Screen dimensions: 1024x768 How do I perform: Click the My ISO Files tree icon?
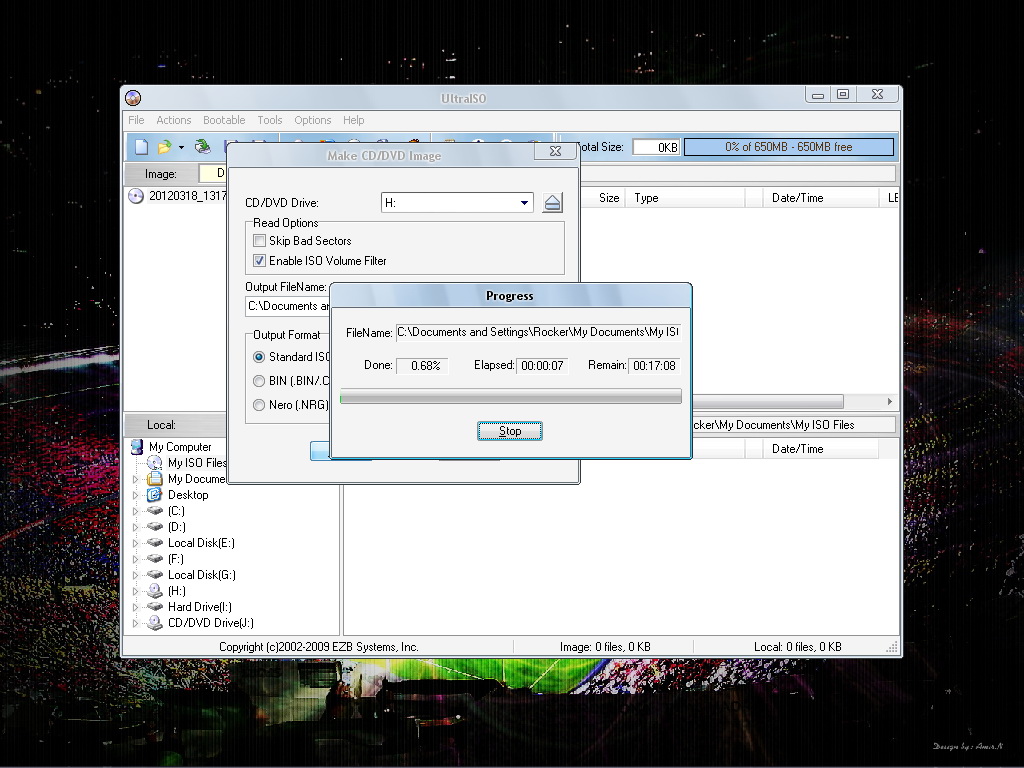click(x=155, y=462)
